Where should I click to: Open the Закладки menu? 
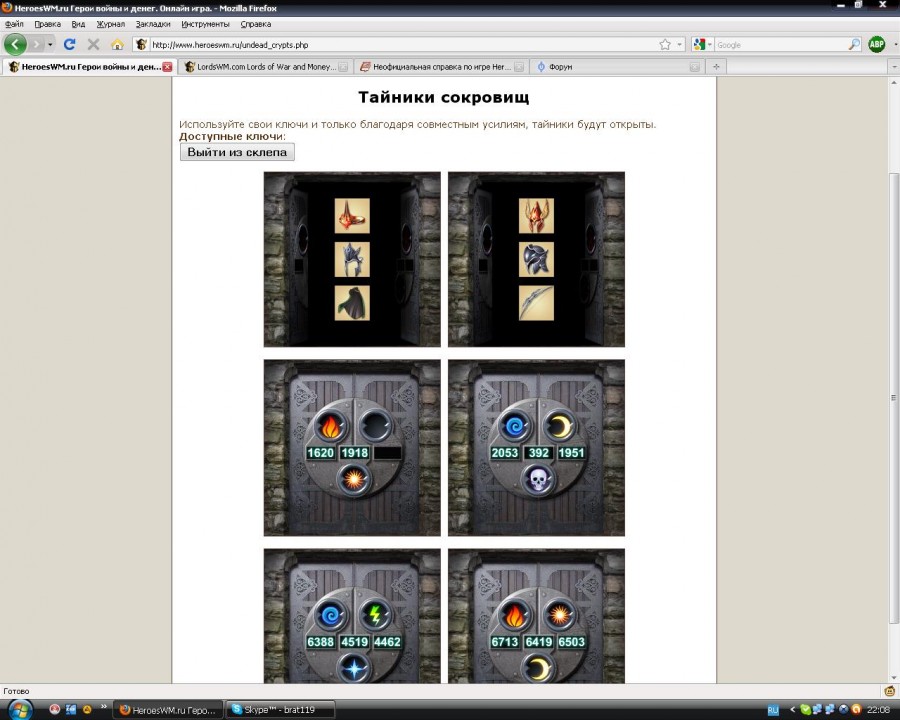(x=152, y=23)
